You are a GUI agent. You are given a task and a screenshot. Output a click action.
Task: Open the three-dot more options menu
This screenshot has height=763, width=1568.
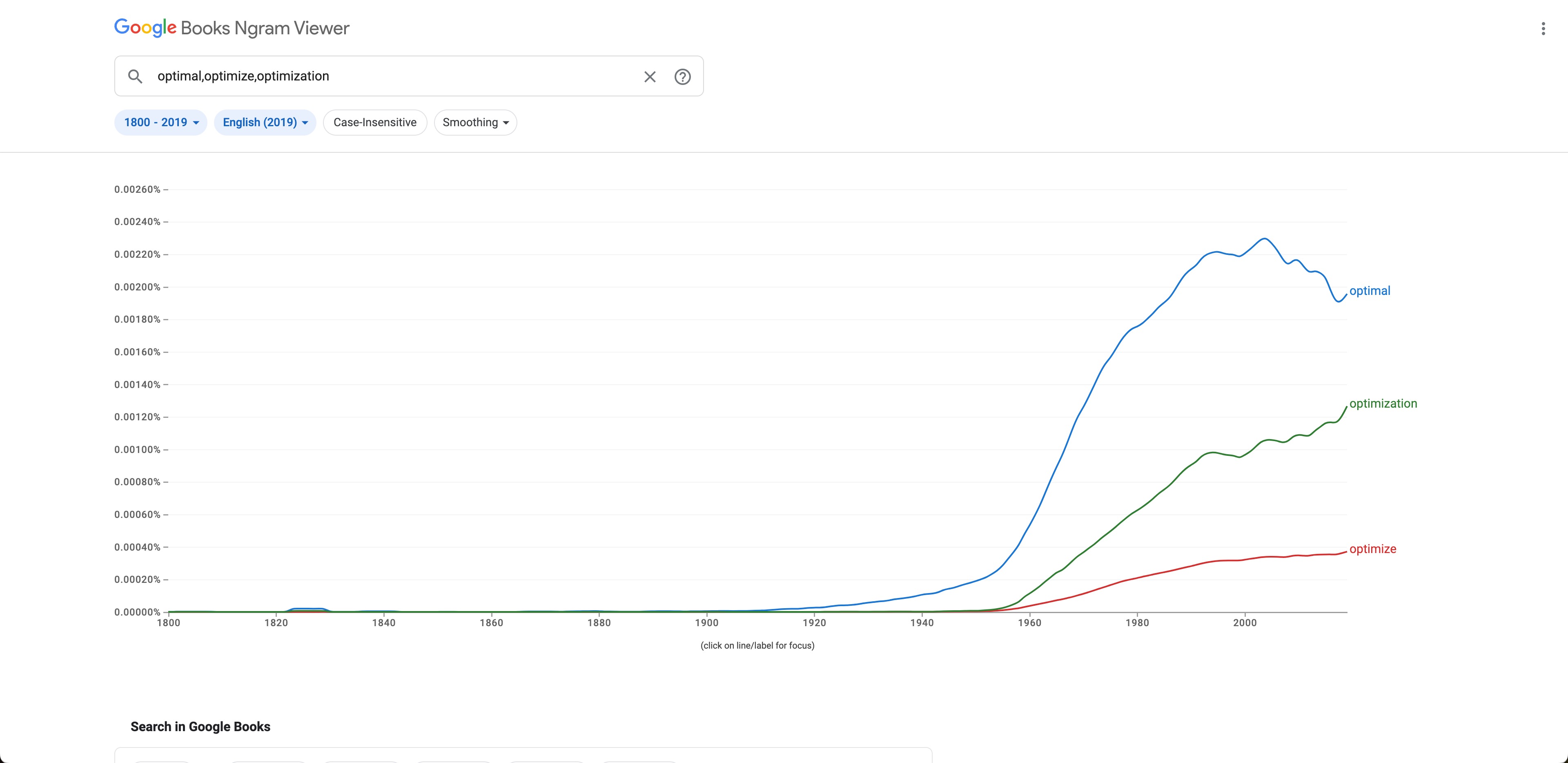(1542, 29)
